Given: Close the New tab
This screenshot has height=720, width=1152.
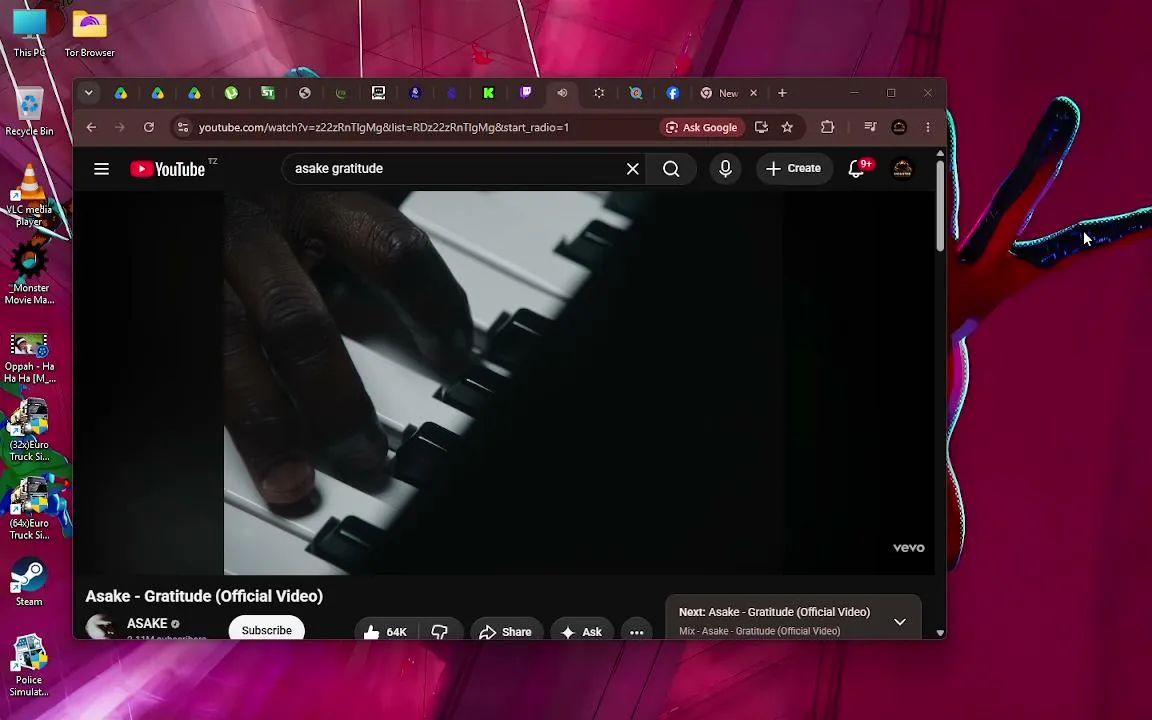Looking at the screenshot, I should pos(753,93).
